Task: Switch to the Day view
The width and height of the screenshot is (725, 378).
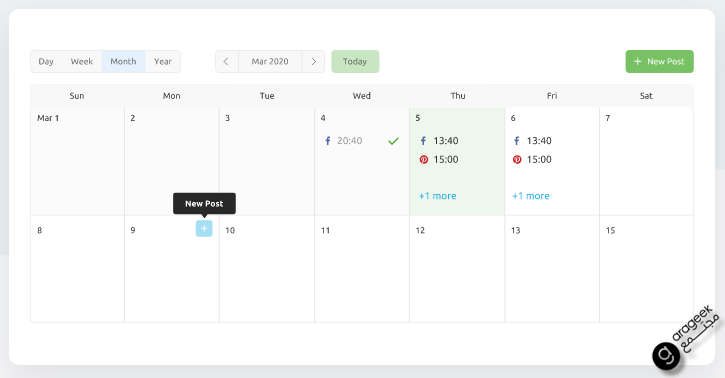Action: (x=46, y=61)
